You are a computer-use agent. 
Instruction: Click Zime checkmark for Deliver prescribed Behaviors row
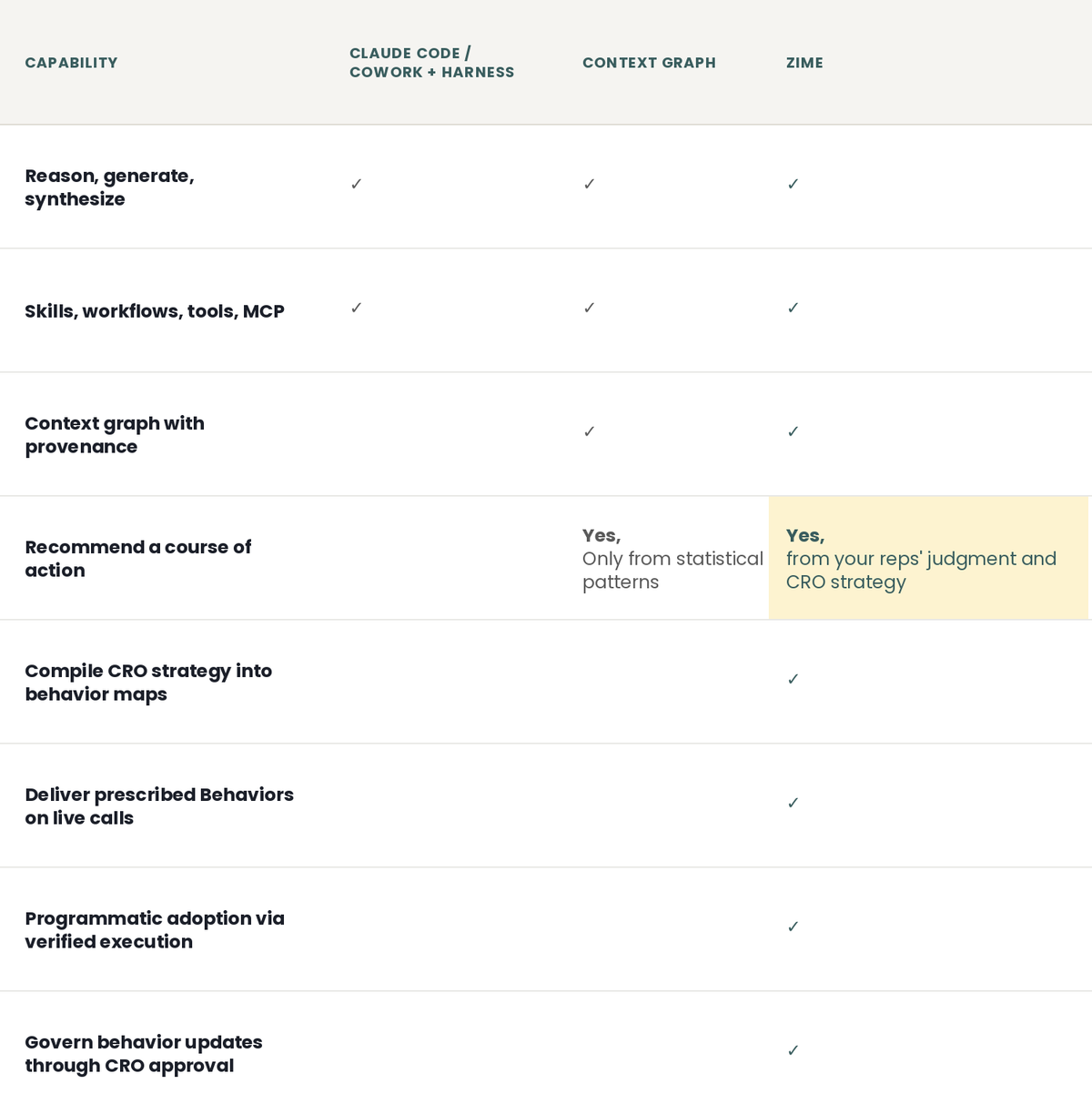pyautogui.click(x=793, y=803)
